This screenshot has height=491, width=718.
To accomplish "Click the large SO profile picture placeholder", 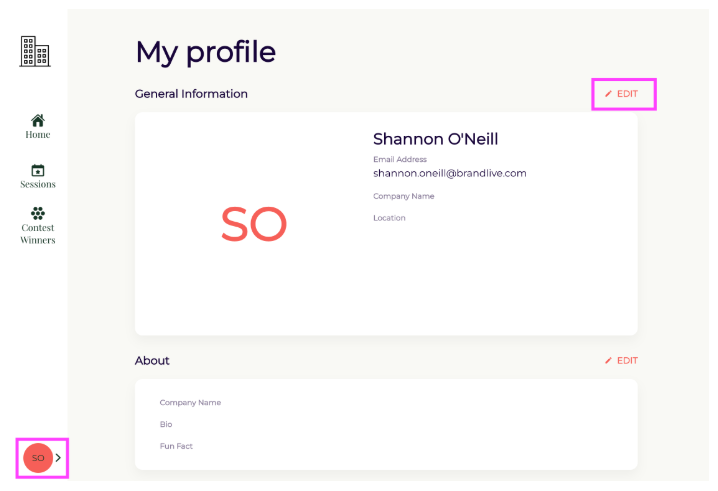I will (254, 224).
